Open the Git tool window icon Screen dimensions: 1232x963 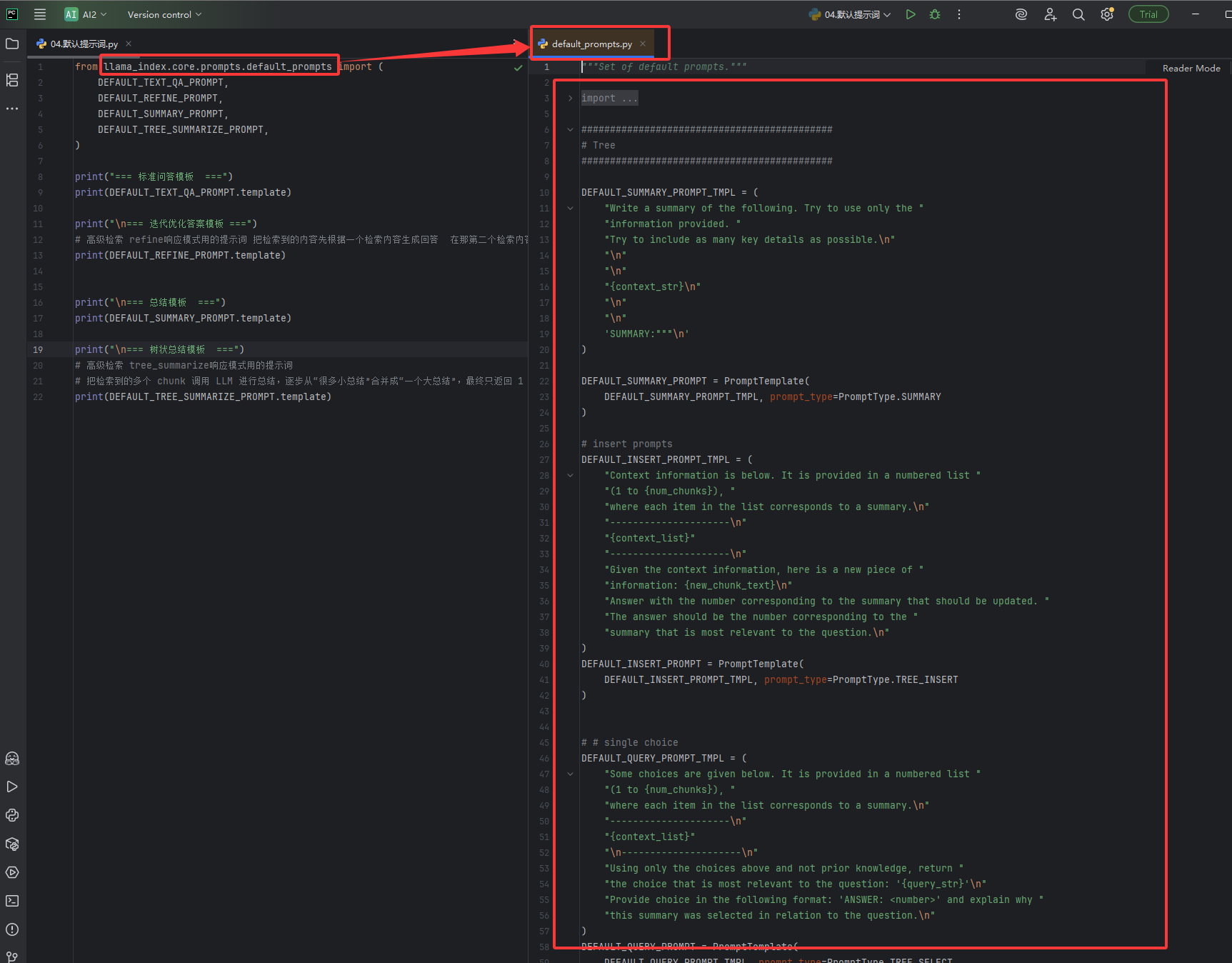[x=12, y=957]
